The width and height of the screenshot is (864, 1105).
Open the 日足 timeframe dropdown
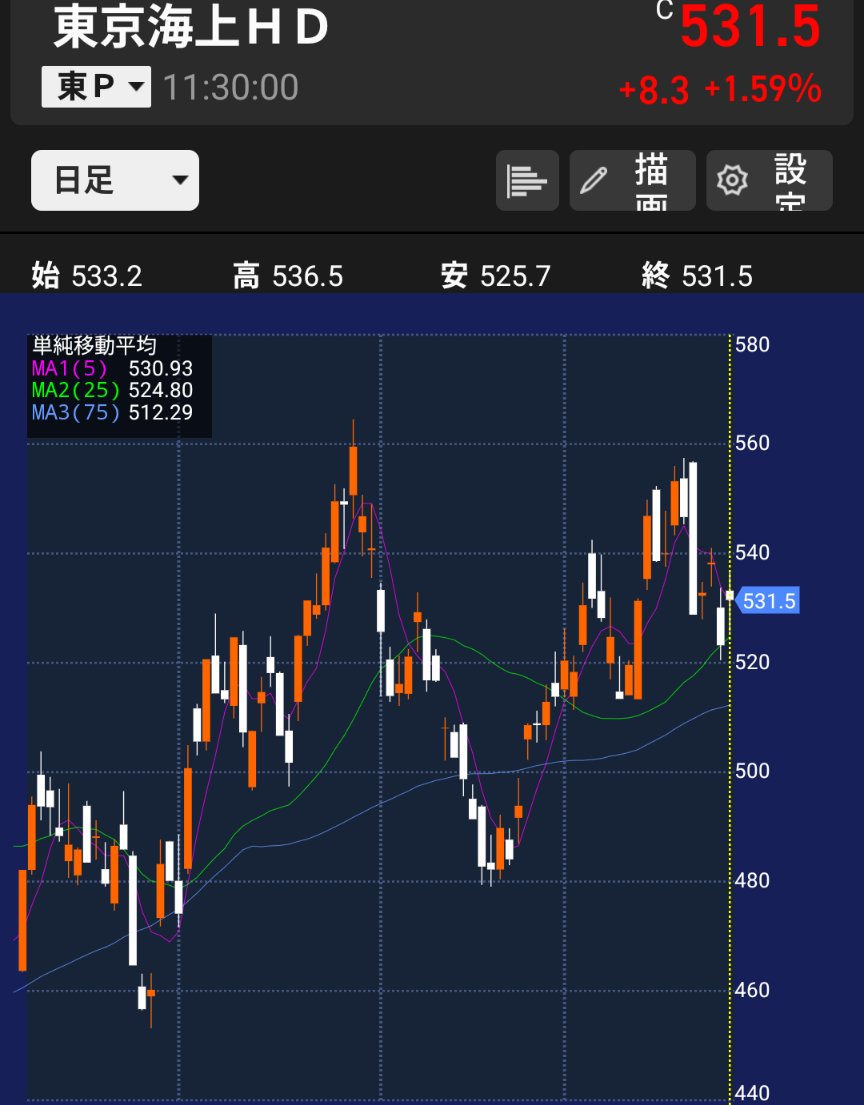(x=115, y=180)
